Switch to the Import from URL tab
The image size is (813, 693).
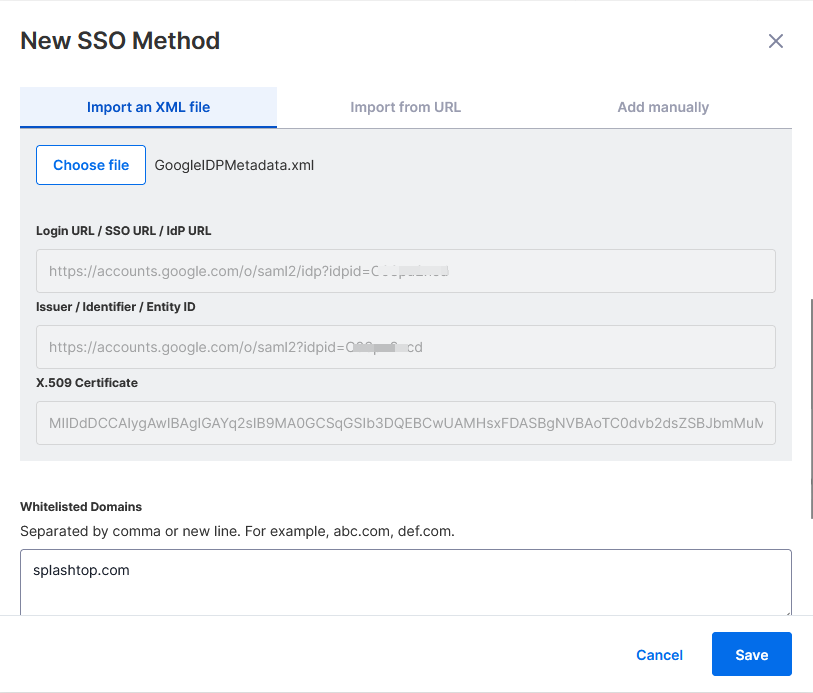405,106
